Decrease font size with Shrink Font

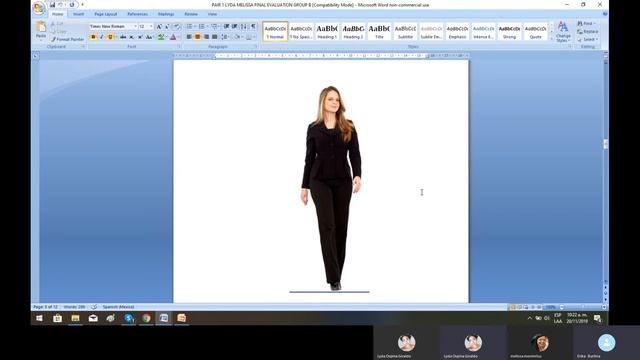pos(167,27)
